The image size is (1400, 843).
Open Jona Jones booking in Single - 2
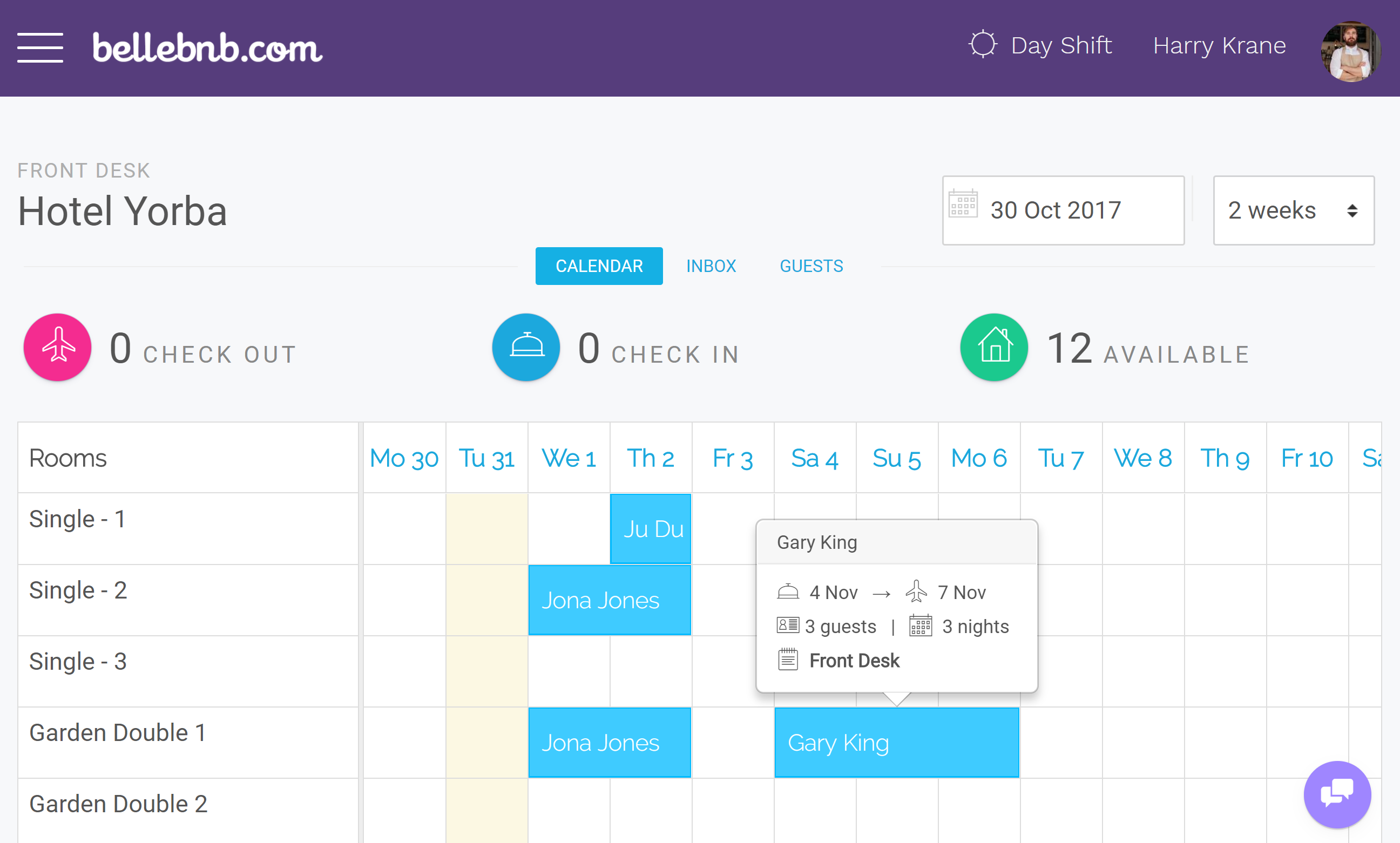pos(610,600)
